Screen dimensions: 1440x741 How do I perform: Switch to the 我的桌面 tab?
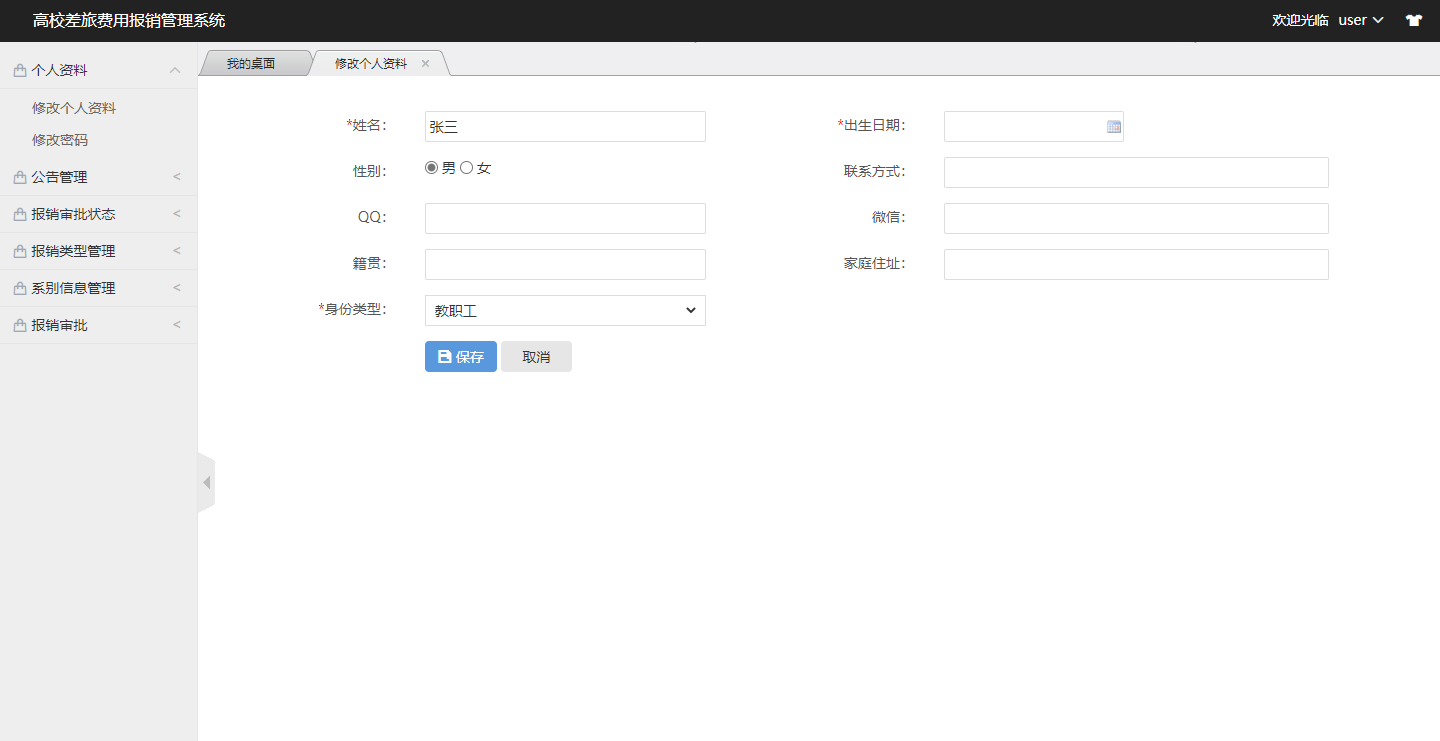[x=253, y=62]
